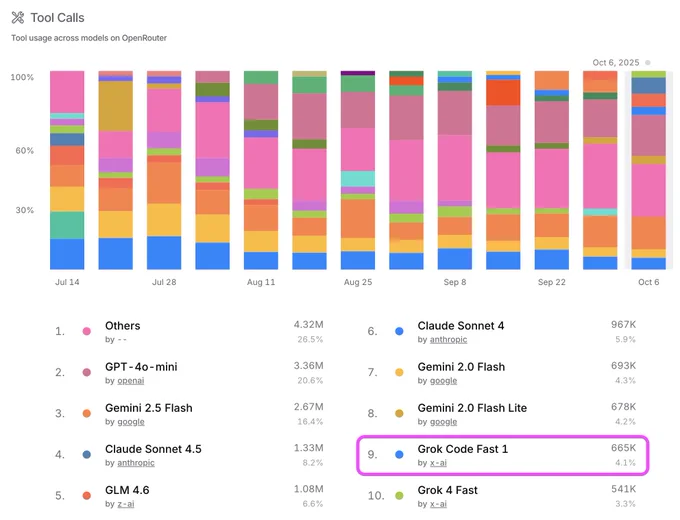Click the 1.33M Claude Sonnet 4.5 value

(x=308, y=448)
